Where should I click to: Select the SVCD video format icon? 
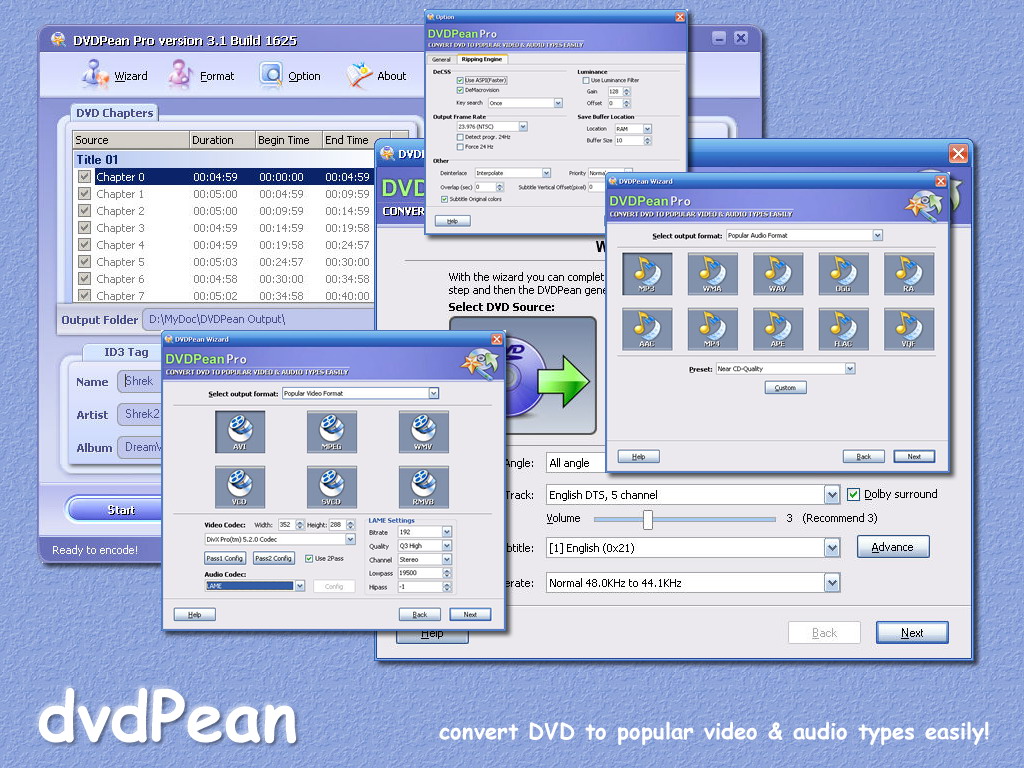point(332,487)
